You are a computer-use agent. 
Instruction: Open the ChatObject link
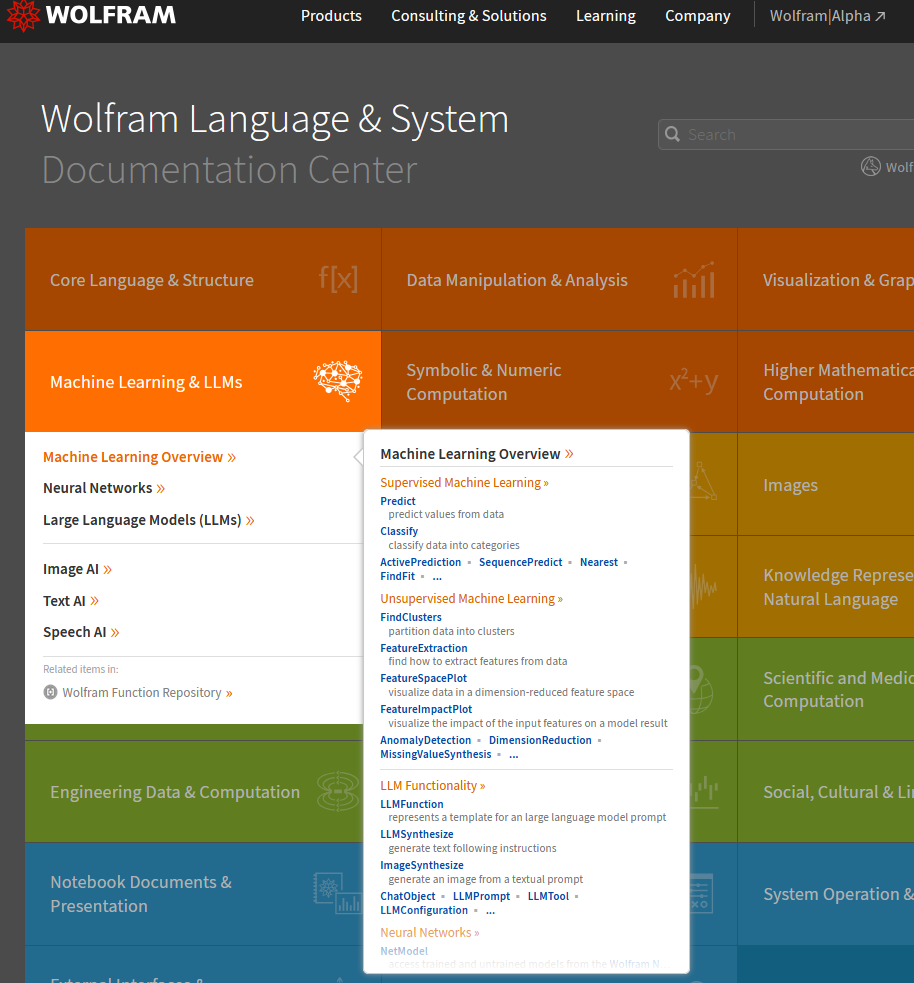click(407, 896)
